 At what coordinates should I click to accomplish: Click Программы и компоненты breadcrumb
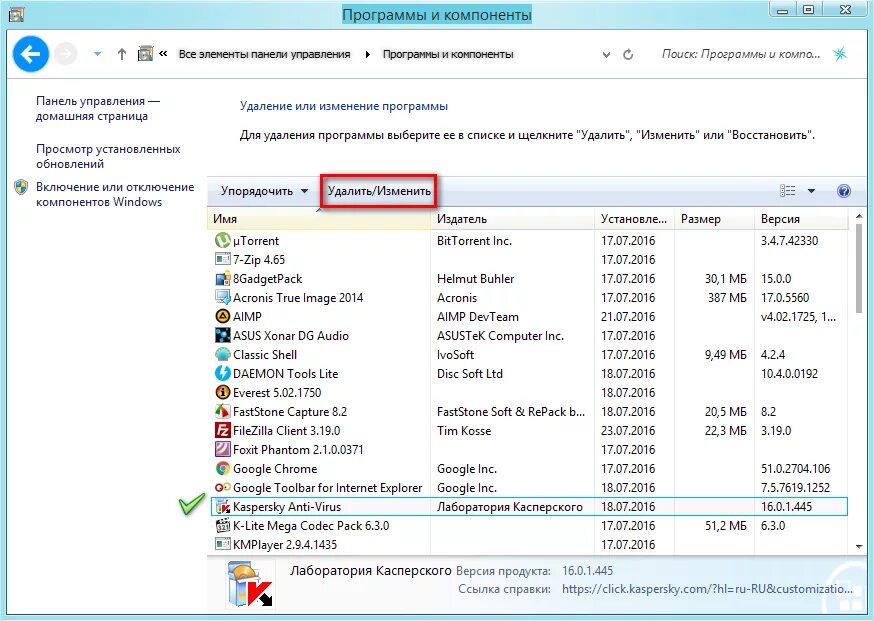(448, 54)
